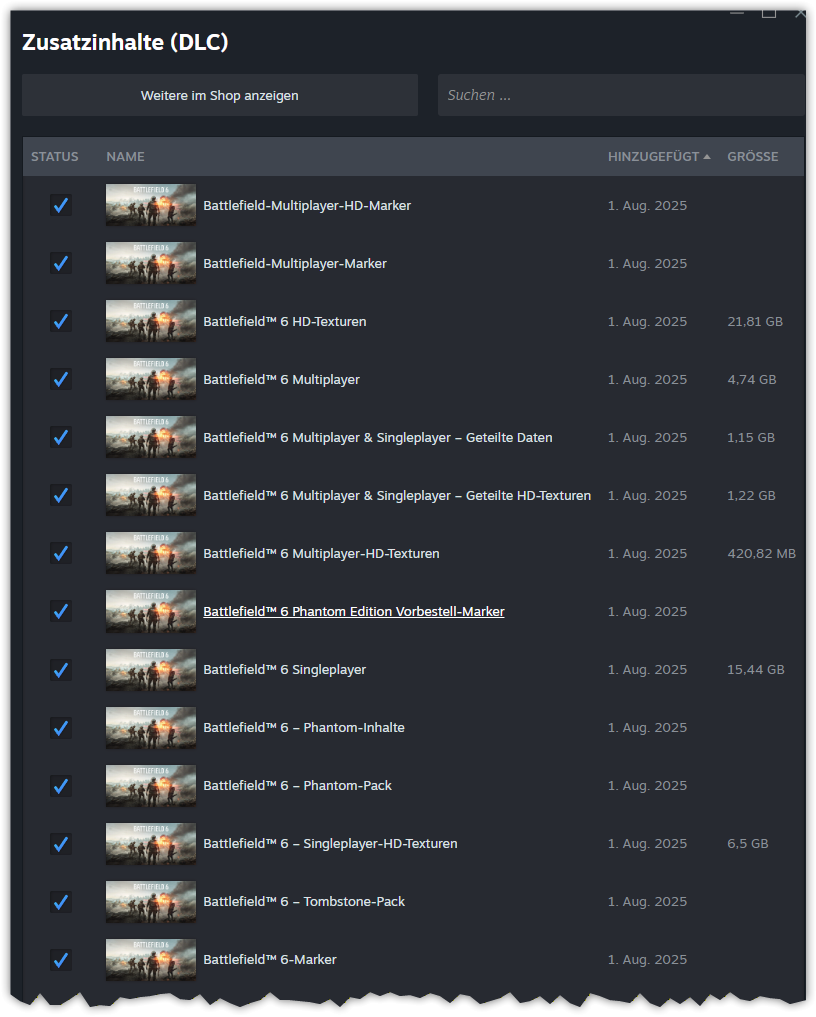Screen dimensions: 816x1017
Task: Select the 1,15 GB size value
Action: click(751, 438)
